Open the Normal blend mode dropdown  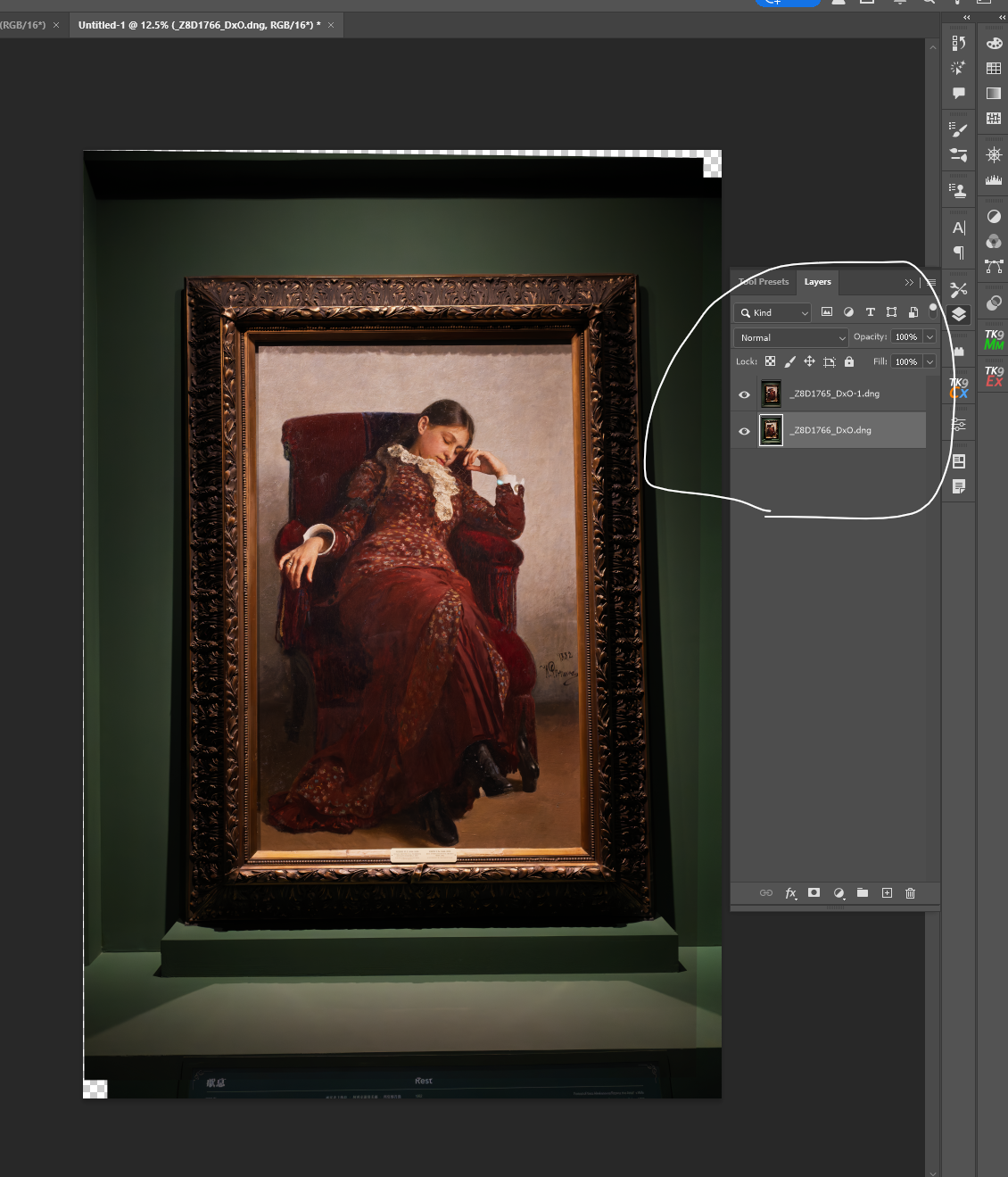point(790,337)
